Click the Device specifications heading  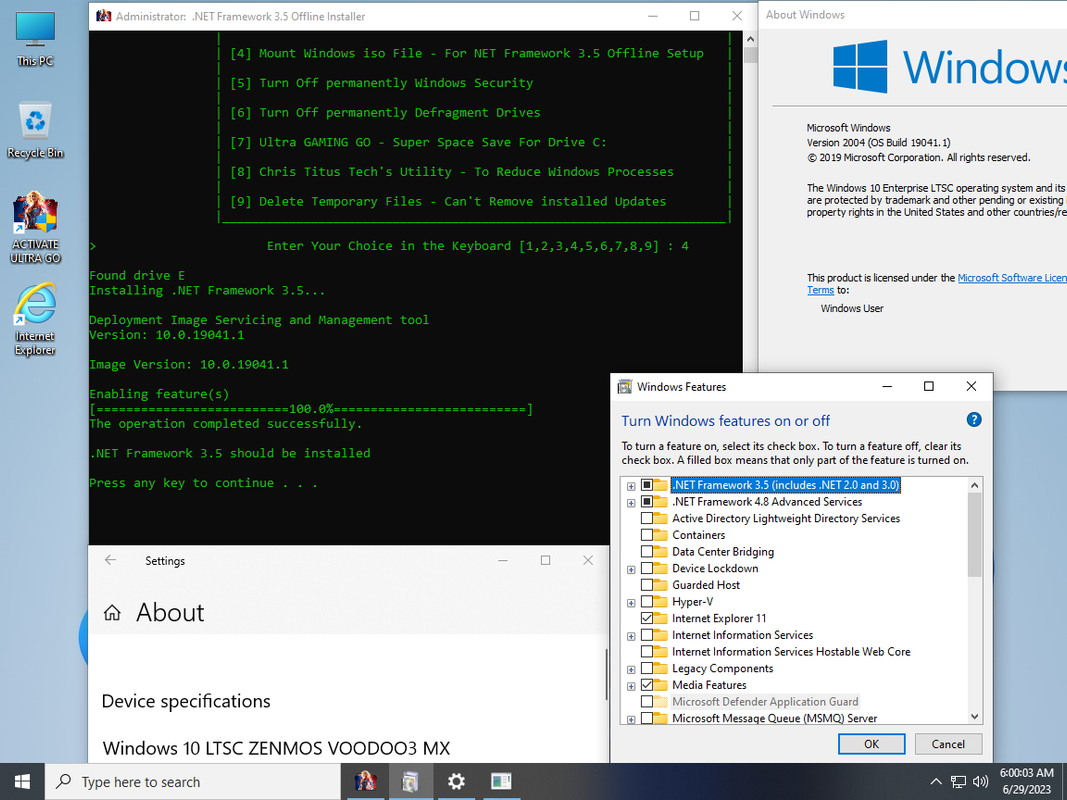[x=186, y=701]
